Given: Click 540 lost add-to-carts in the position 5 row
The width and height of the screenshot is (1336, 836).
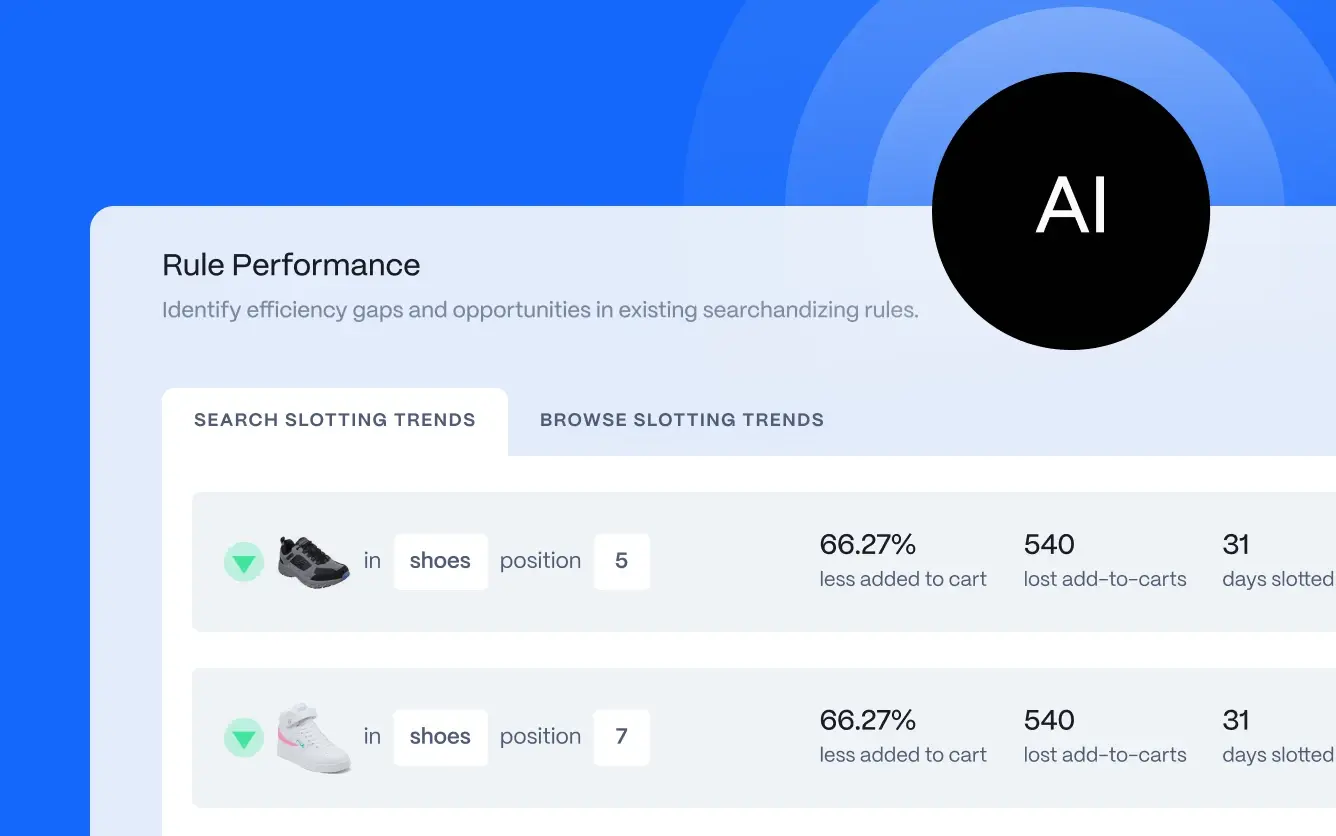Looking at the screenshot, I should (1104, 560).
